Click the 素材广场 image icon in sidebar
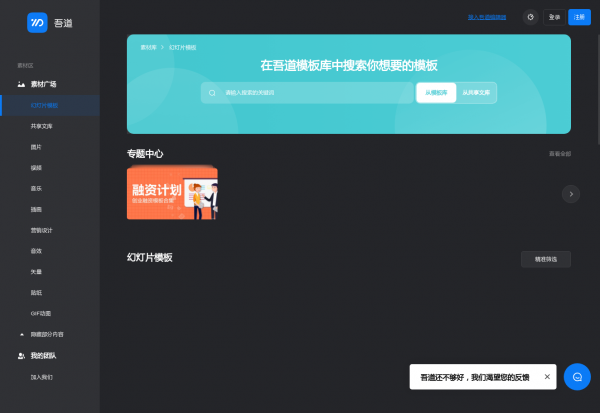The width and height of the screenshot is (600, 413). [x=21, y=84]
